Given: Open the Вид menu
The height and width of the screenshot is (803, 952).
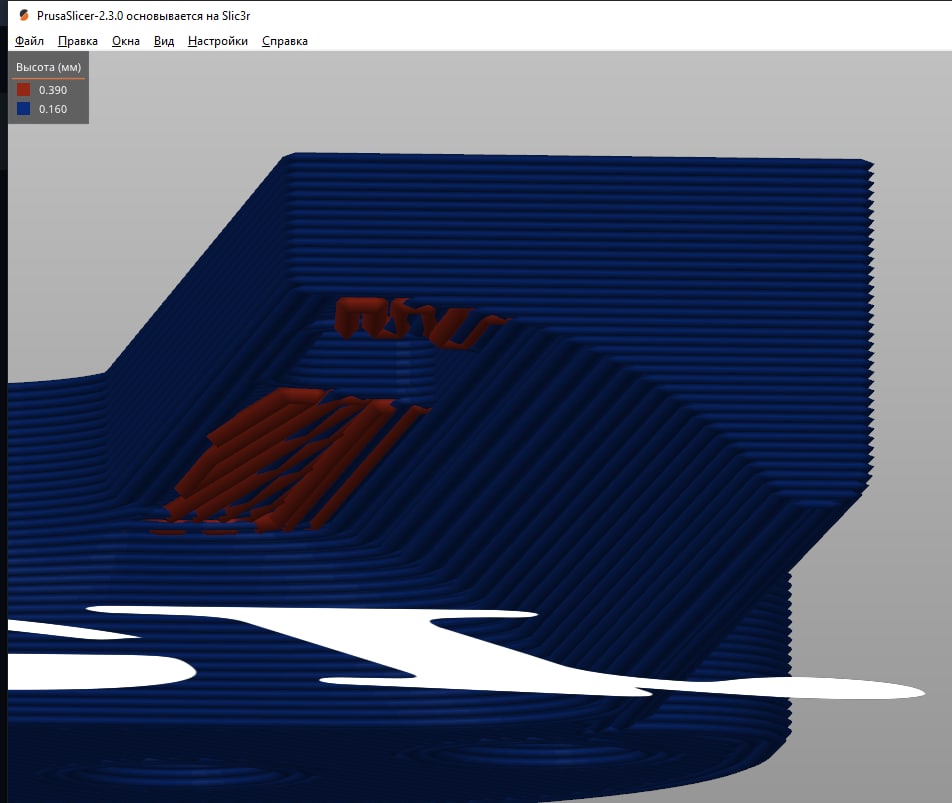Looking at the screenshot, I should point(164,41).
